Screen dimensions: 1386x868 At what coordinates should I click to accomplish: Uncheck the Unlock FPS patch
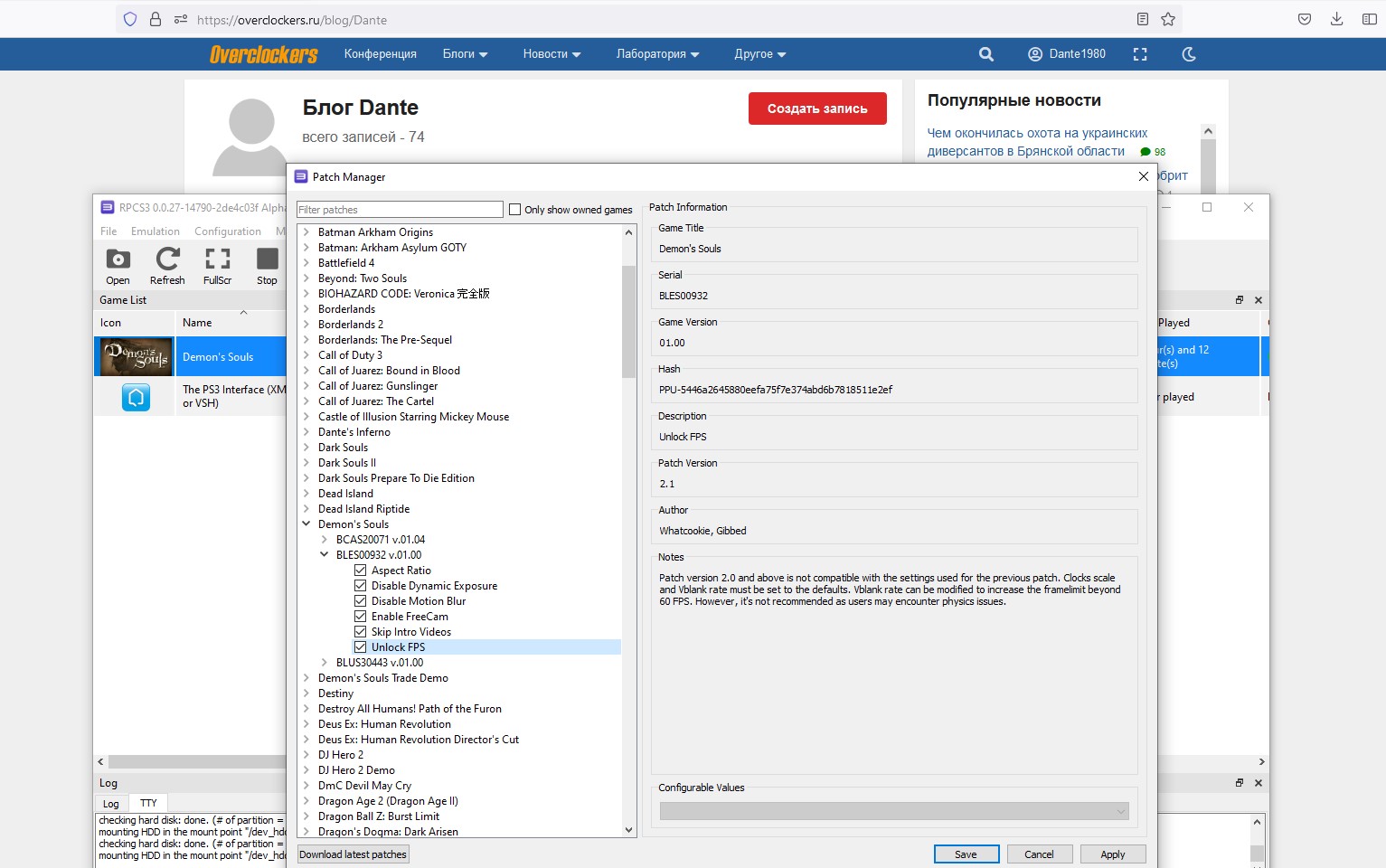(361, 647)
